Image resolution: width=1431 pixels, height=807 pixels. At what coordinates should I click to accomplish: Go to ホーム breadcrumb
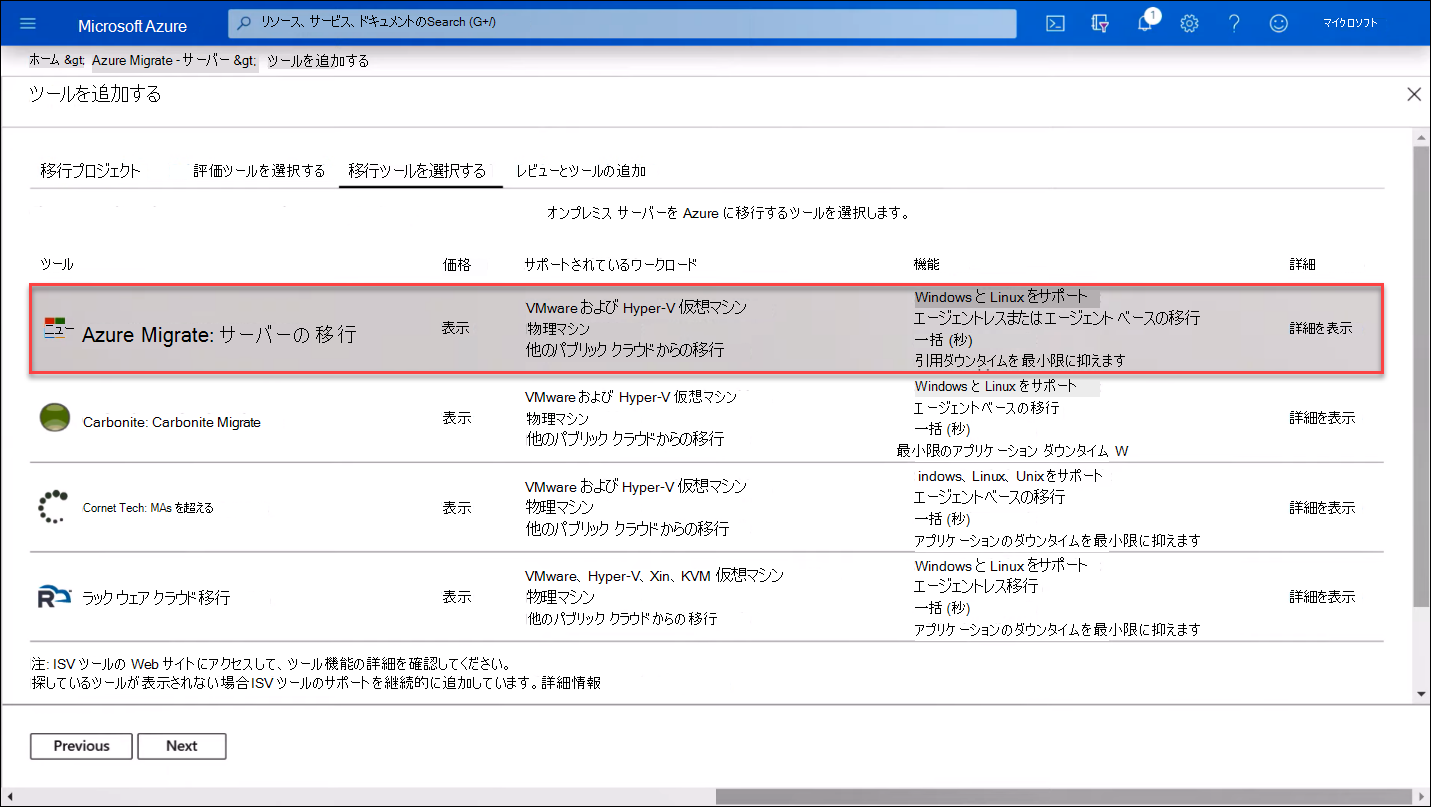(x=44, y=61)
